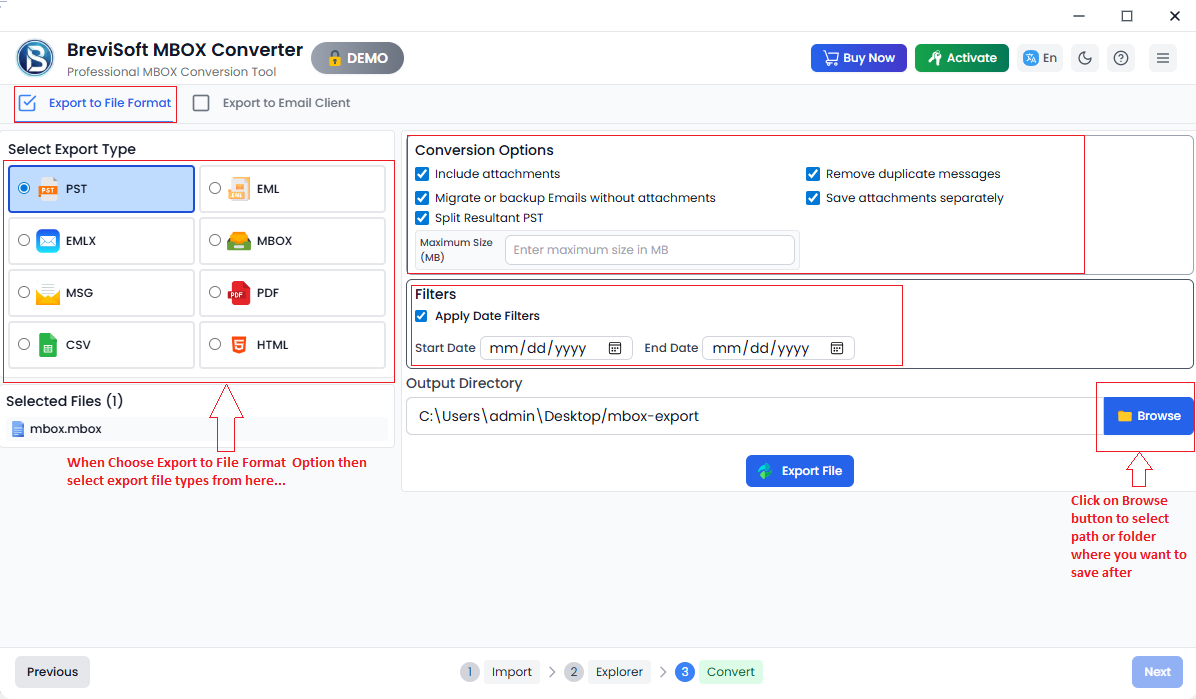
Task: Check Export to Email Client option
Action: pyautogui.click(x=201, y=103)
